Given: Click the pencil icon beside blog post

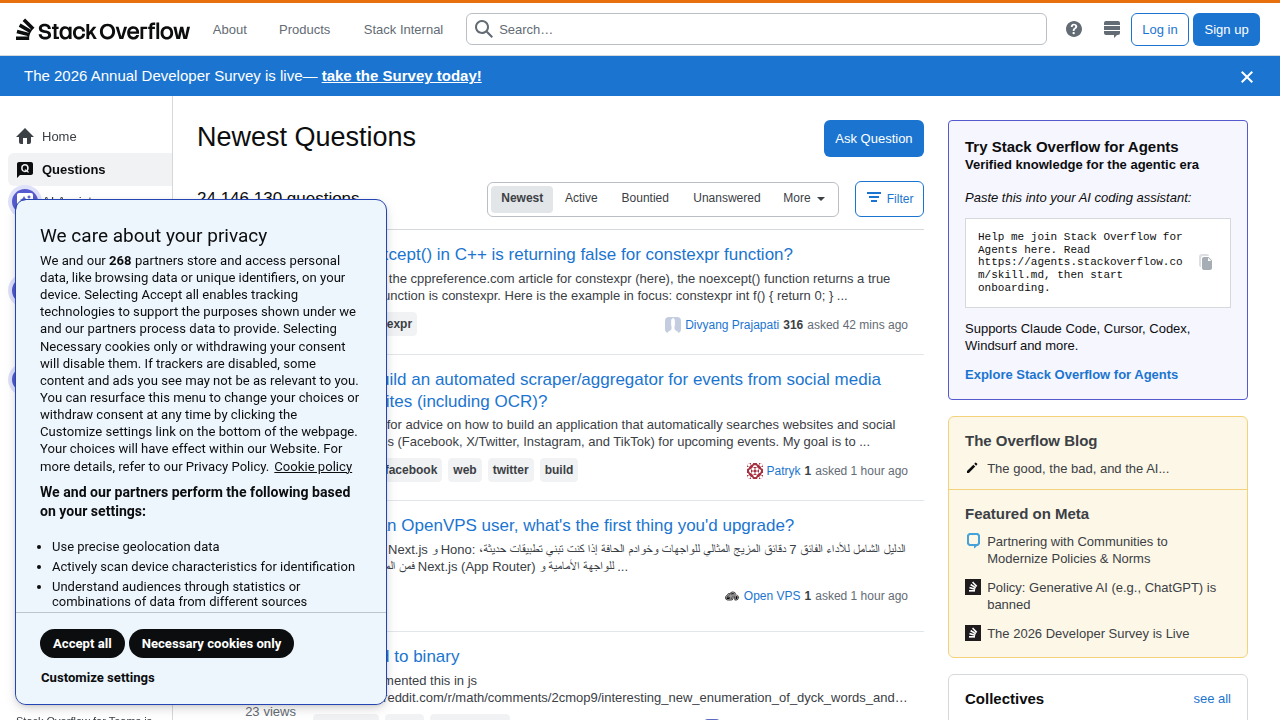Looking at the screenshot, I should 973,468.
